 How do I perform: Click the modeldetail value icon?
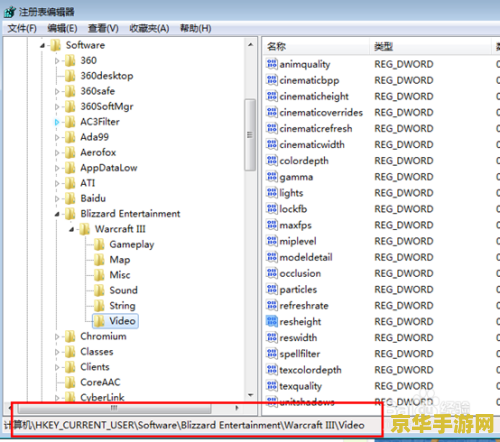click(272, 257)
